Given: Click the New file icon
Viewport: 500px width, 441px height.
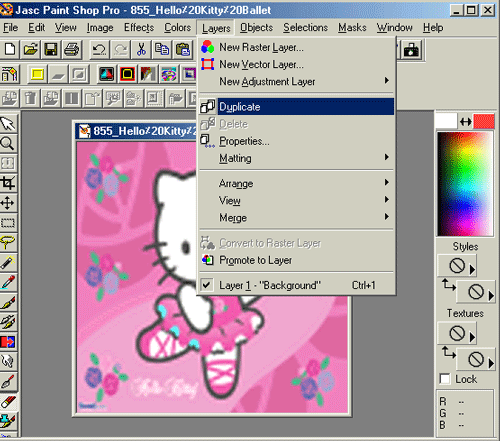Looking at the screenshot, I should coord(10,50).
